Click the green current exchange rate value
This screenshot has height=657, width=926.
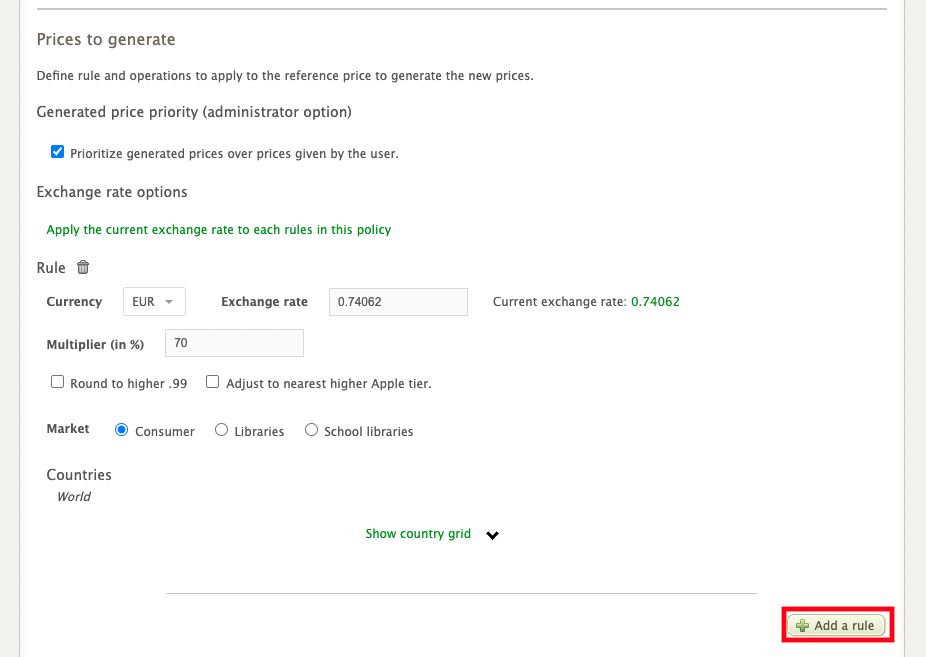tap(655, 302)
